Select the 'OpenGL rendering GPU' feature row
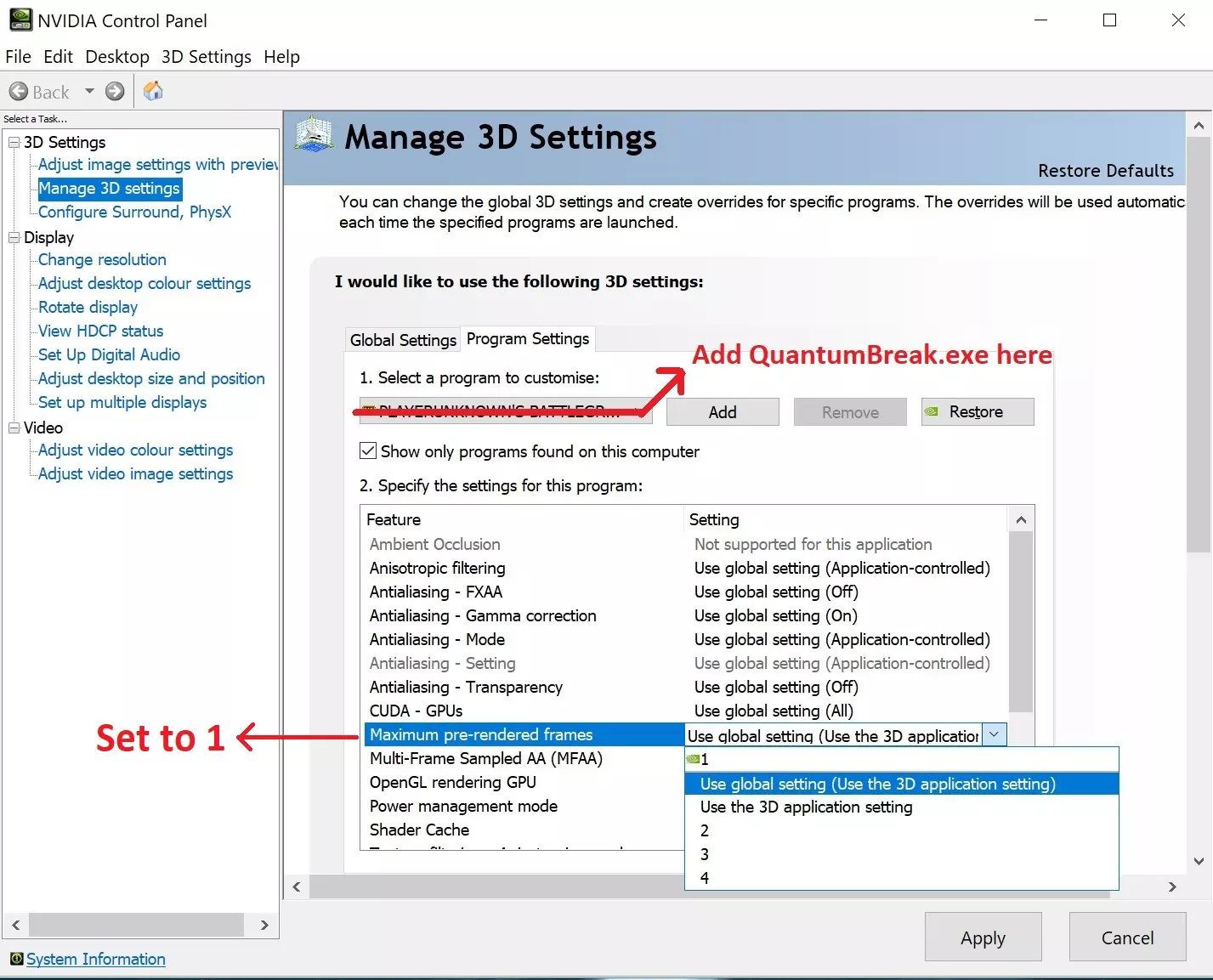Screen dimensions: 1213x980 (x=524, y=782)
